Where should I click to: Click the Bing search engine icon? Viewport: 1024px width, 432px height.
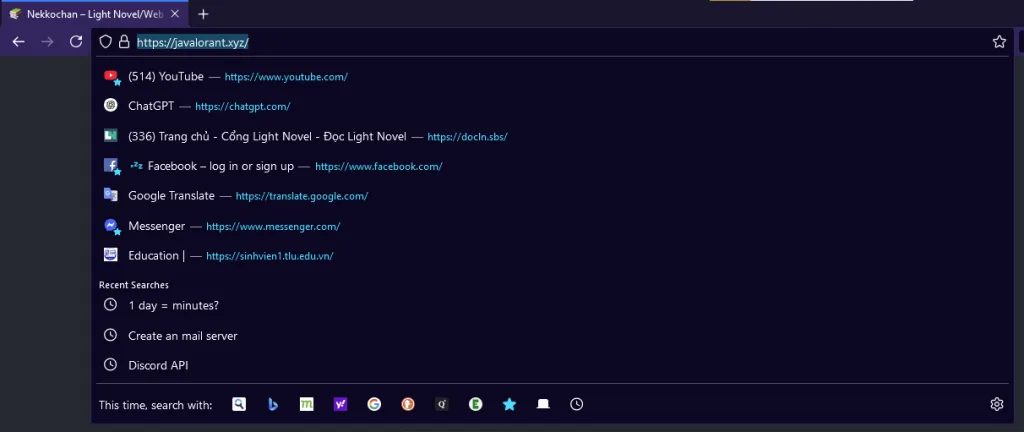click(272, 404)
